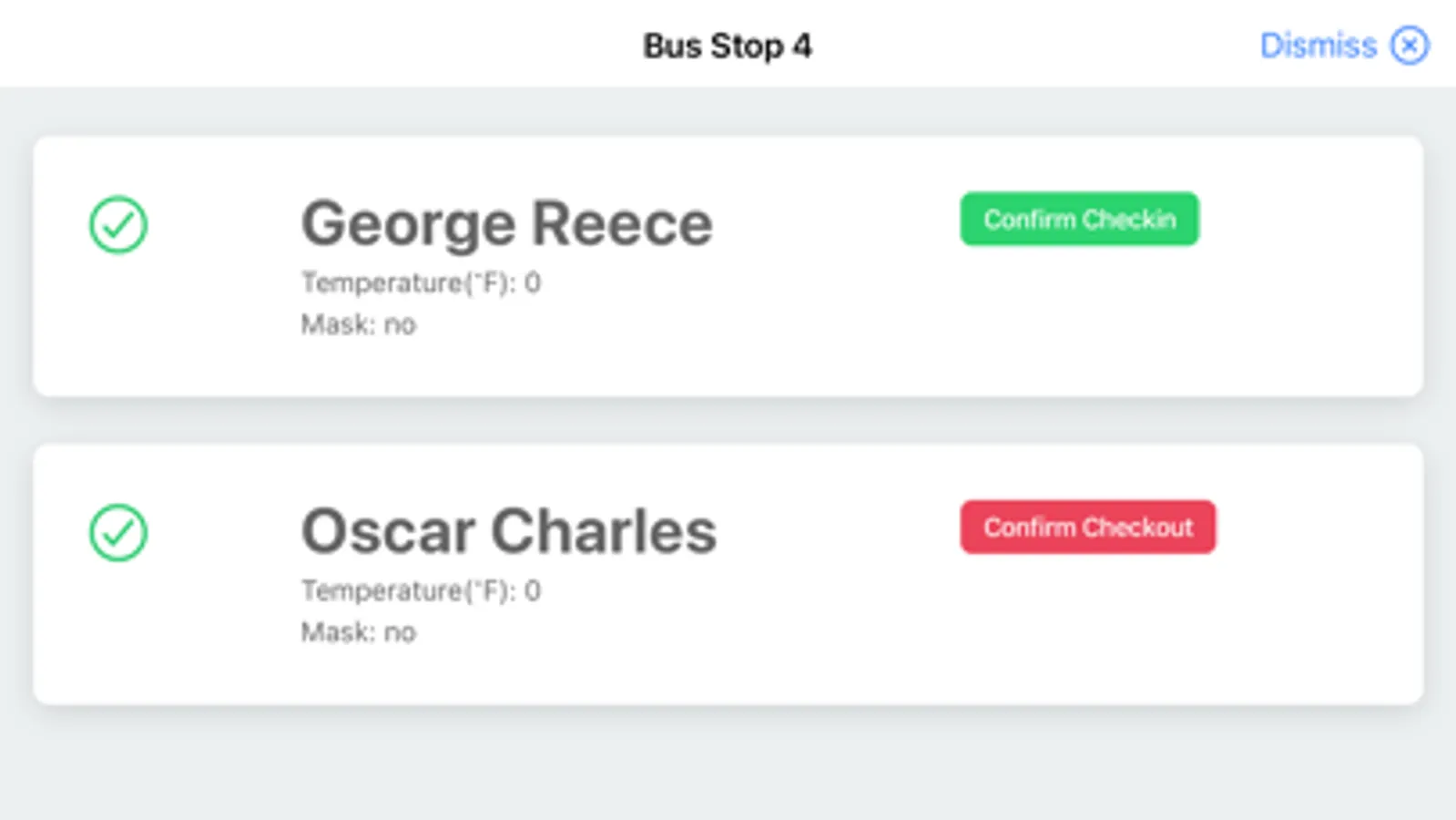Viewport: 1456px width, 820px height.
Task: Click Oscar Charles's green checkmark icon
Action: pos(118,533)
